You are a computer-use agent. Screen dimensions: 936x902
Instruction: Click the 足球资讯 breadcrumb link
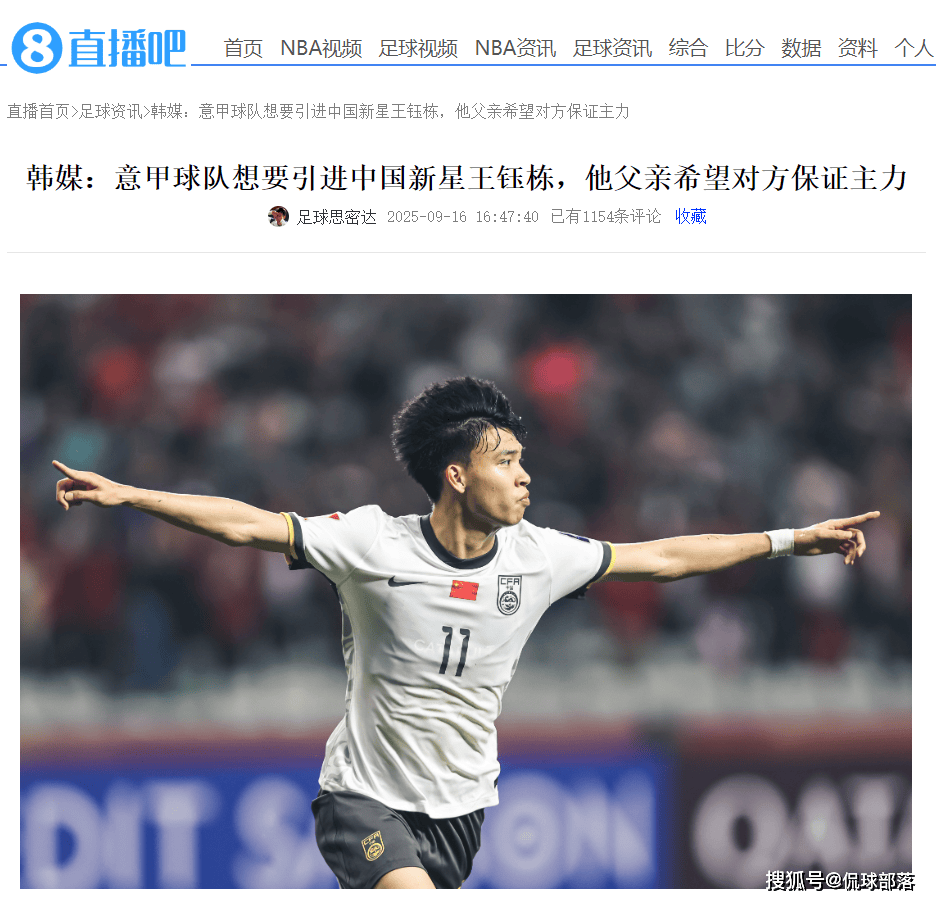click(x=110, y=112)
